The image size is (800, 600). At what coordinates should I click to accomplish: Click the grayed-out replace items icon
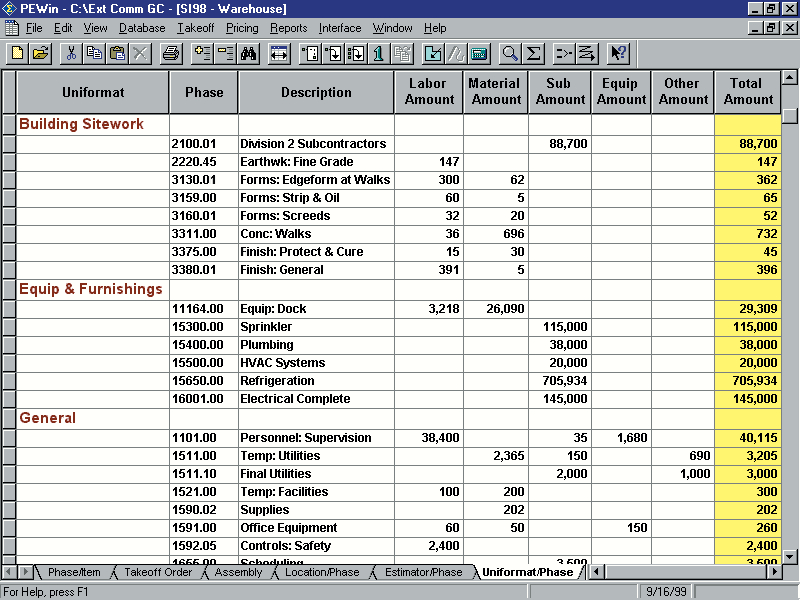[x=402, y=53]
